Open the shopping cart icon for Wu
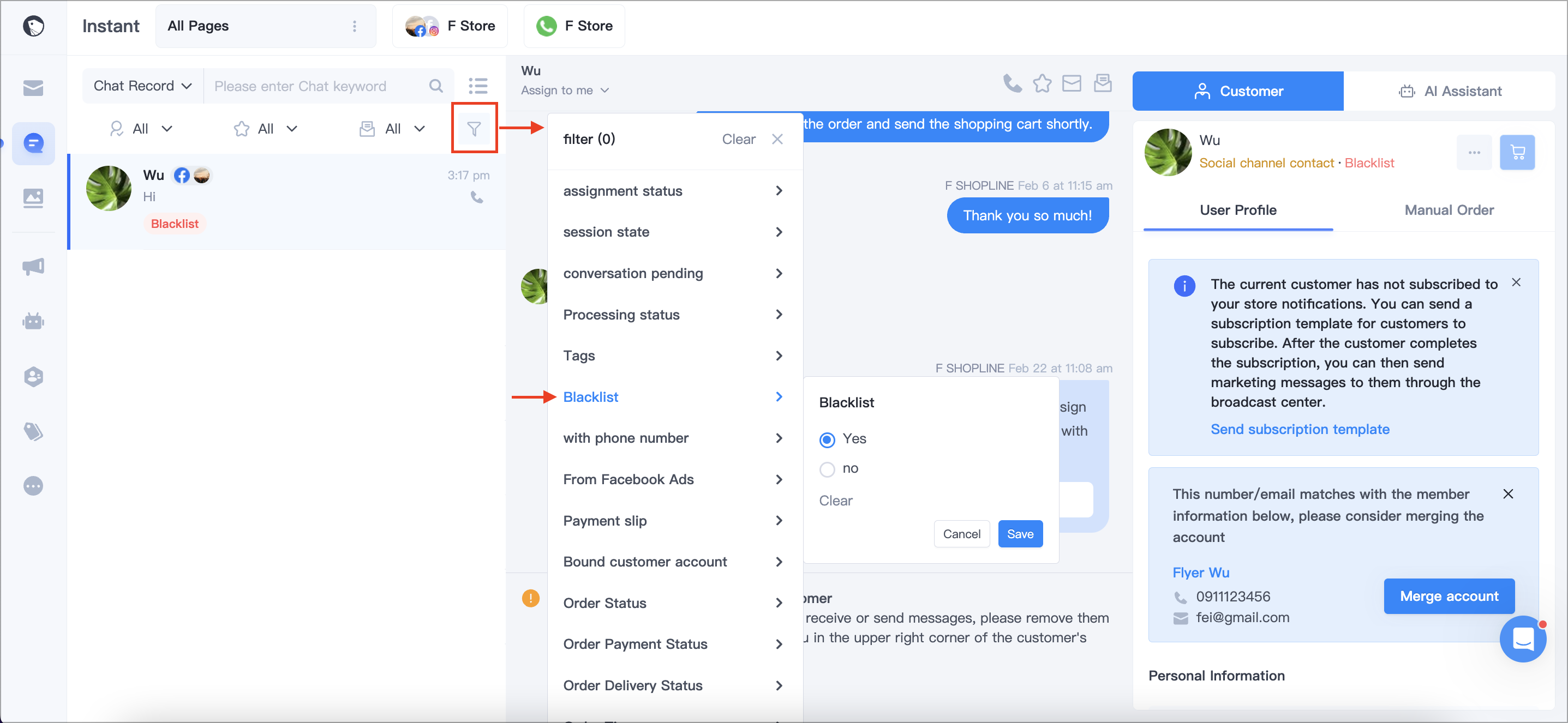Screen dimensions: 1568x723 point(1517,152)
